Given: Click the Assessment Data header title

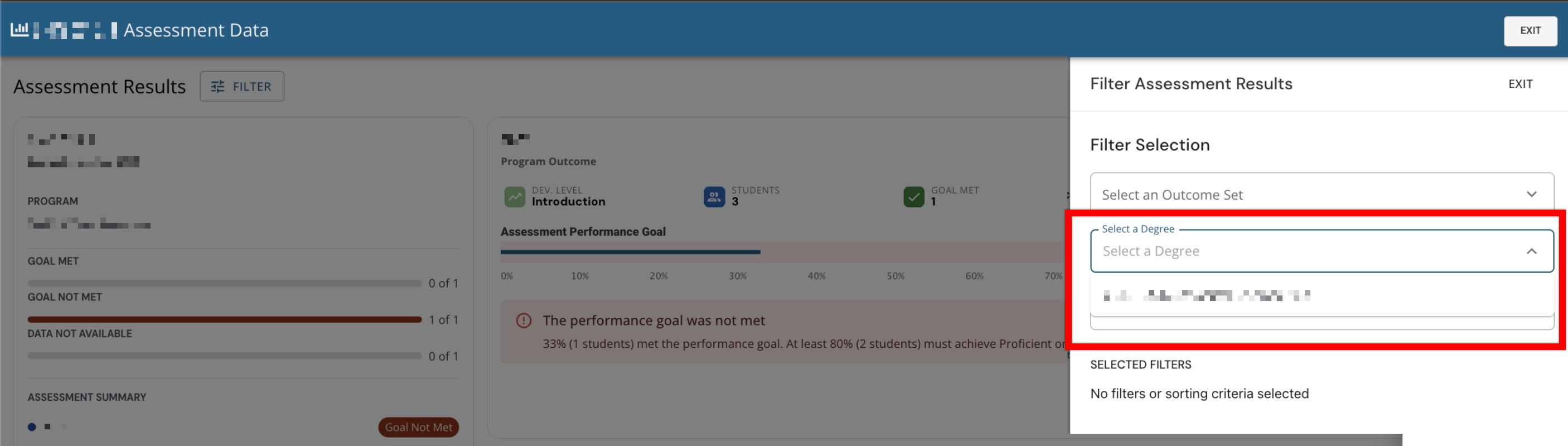Looking at the screenshot, I should [196, 30].
